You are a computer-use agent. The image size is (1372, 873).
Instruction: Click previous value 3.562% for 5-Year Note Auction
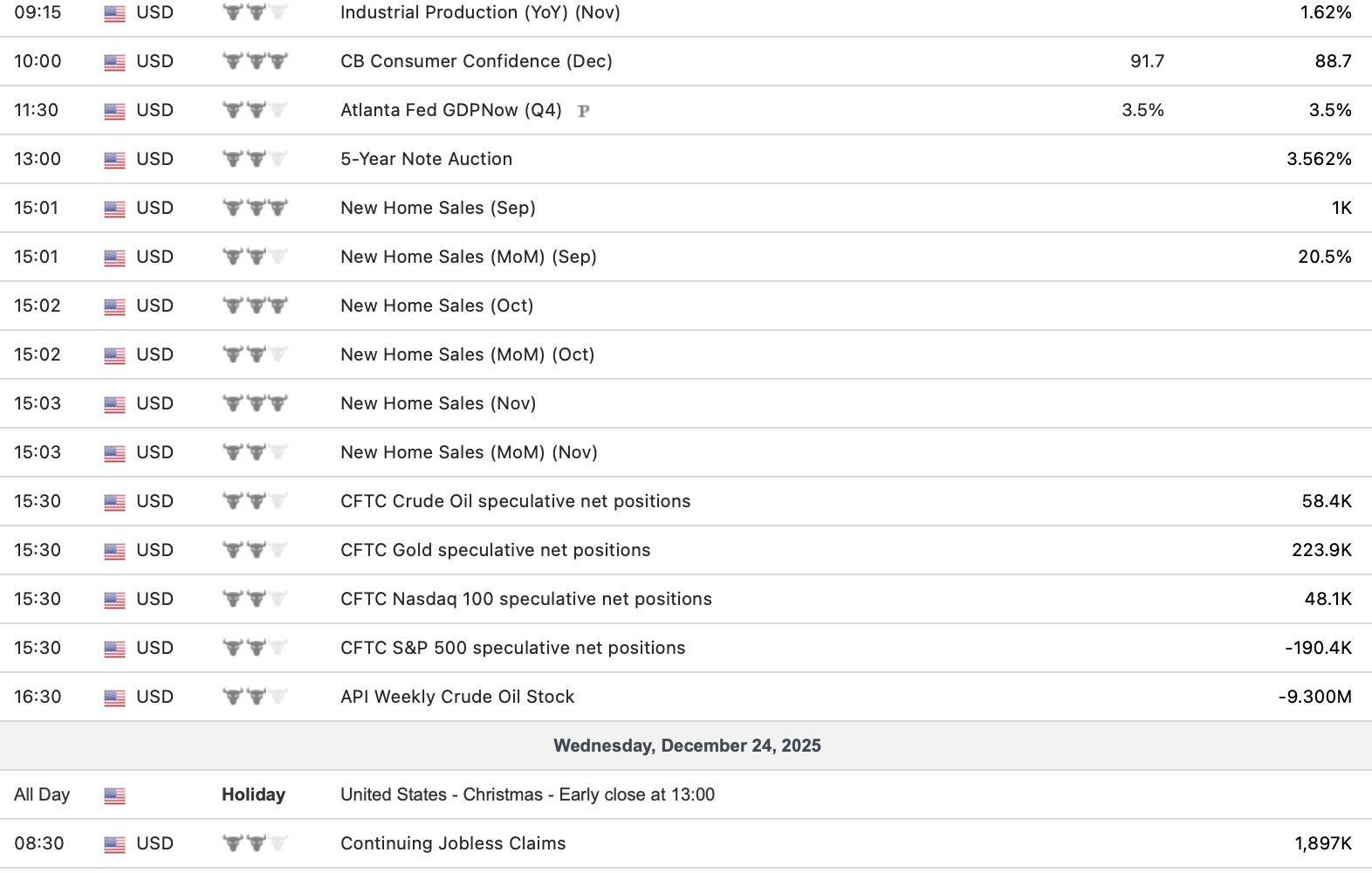tap(1318, 159)
